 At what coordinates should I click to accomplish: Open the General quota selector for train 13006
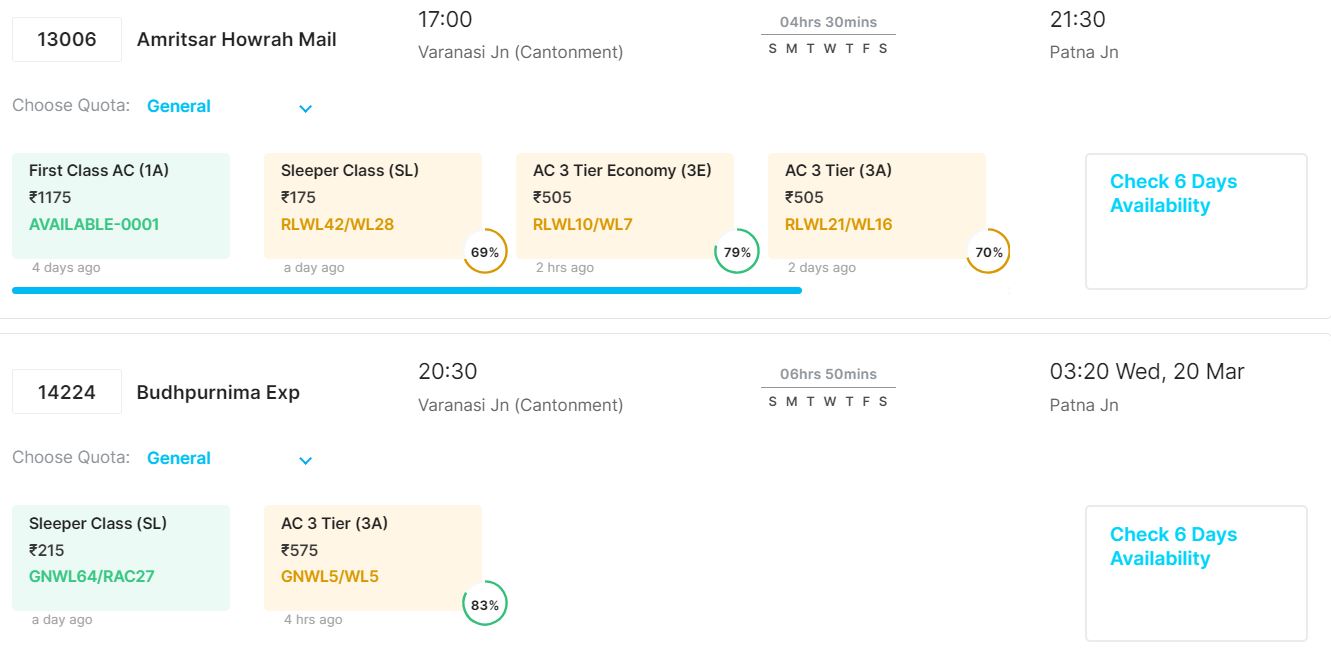click(179, 106)
